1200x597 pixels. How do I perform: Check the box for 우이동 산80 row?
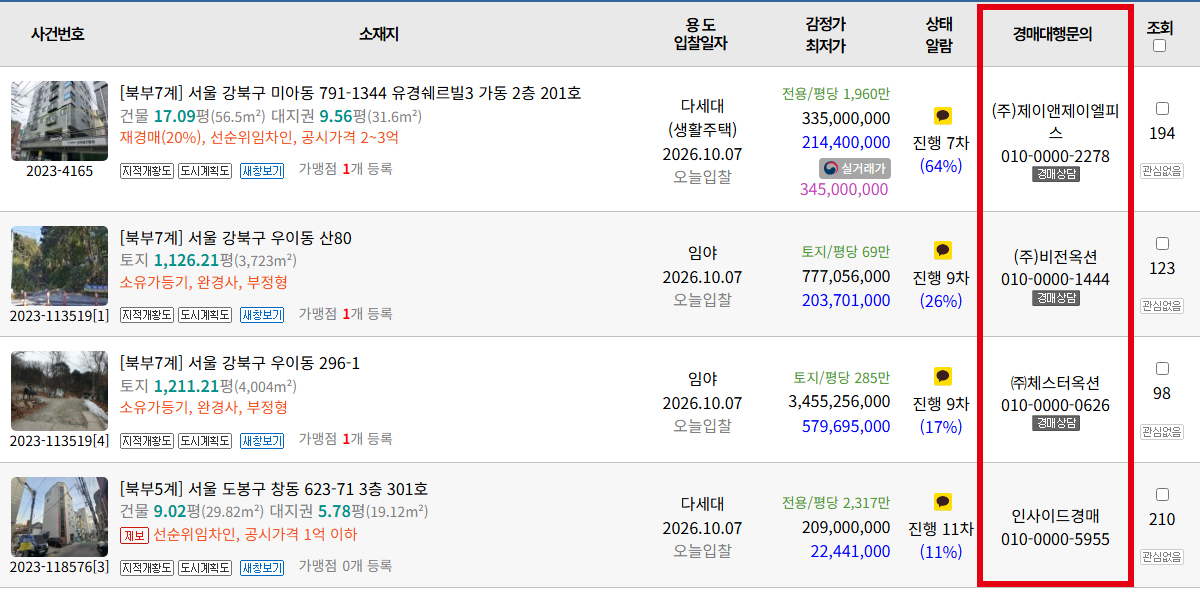tap(1162, 244)
